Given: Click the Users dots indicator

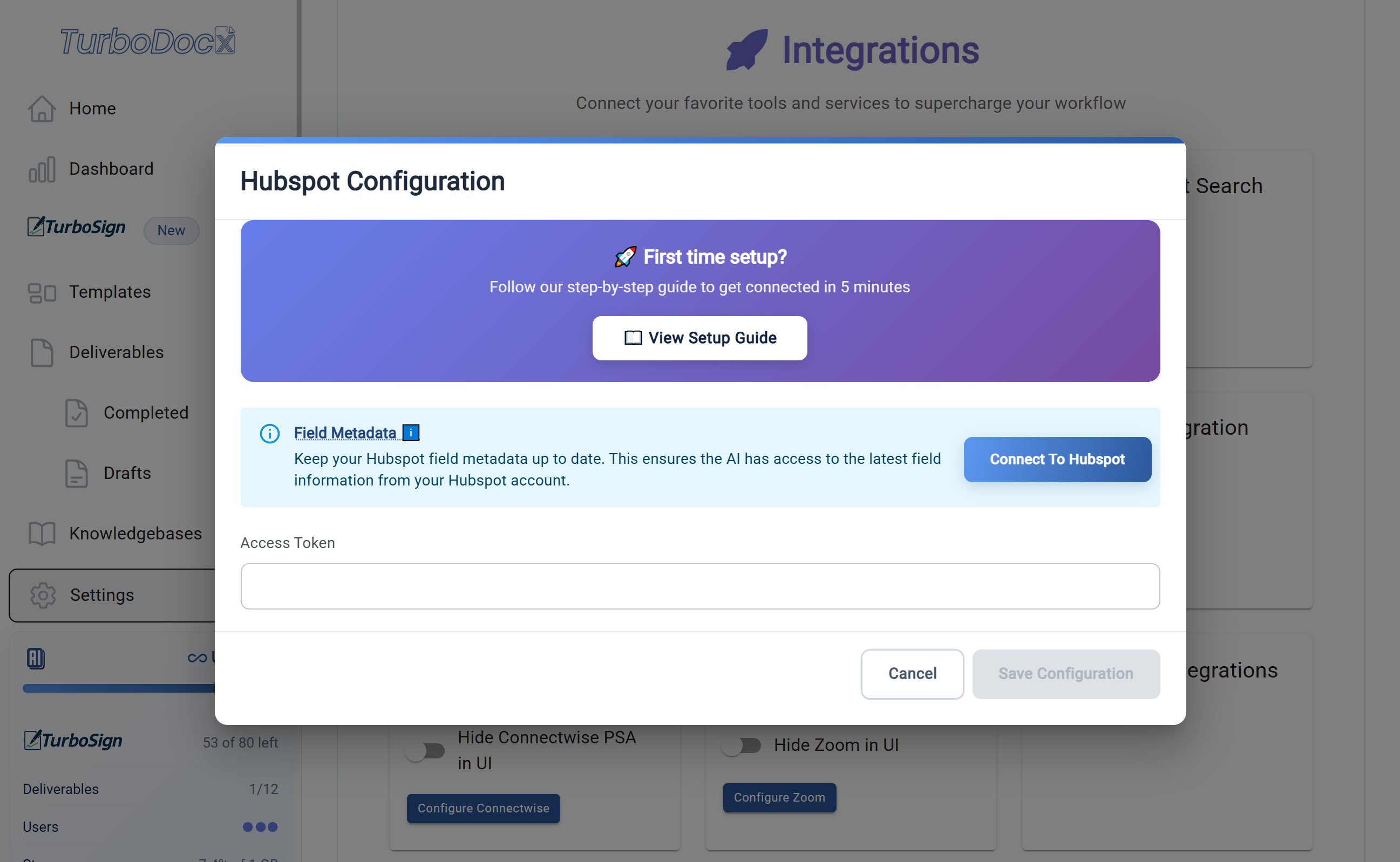Looking at the screenshot, I should pyautogui.click(x=260, y=827).
